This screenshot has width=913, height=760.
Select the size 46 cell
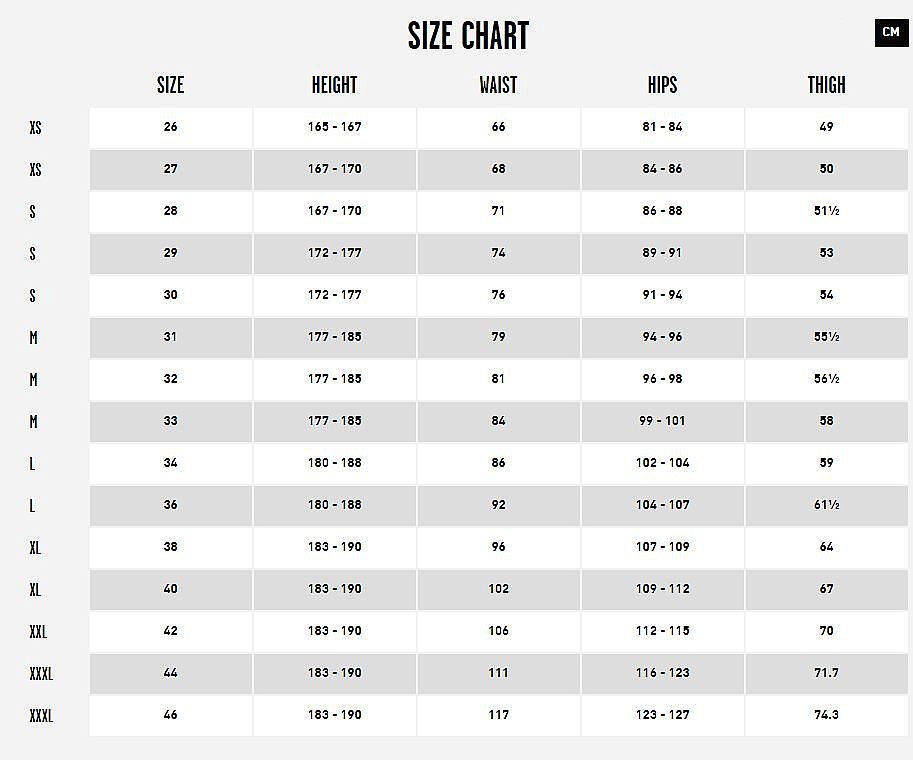pos(171,715)
